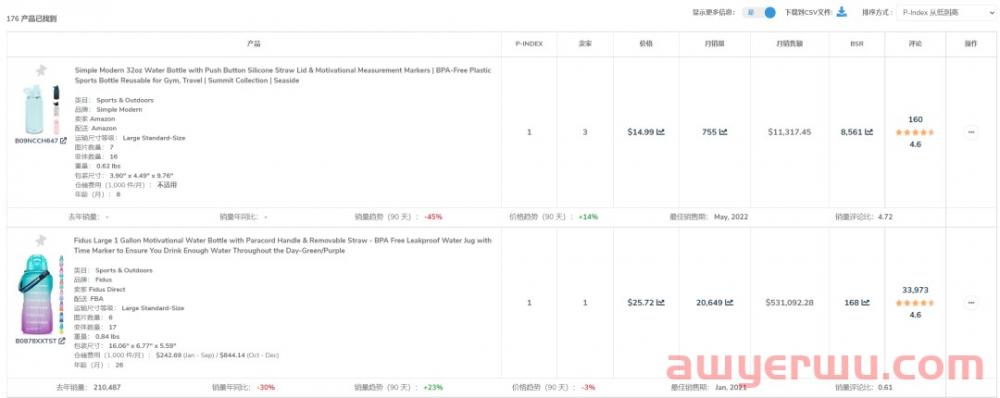Viewport: 1000px width, 398px height.
Task: Click the sales-to-review ratio 4.72
Action: point(885,217)
